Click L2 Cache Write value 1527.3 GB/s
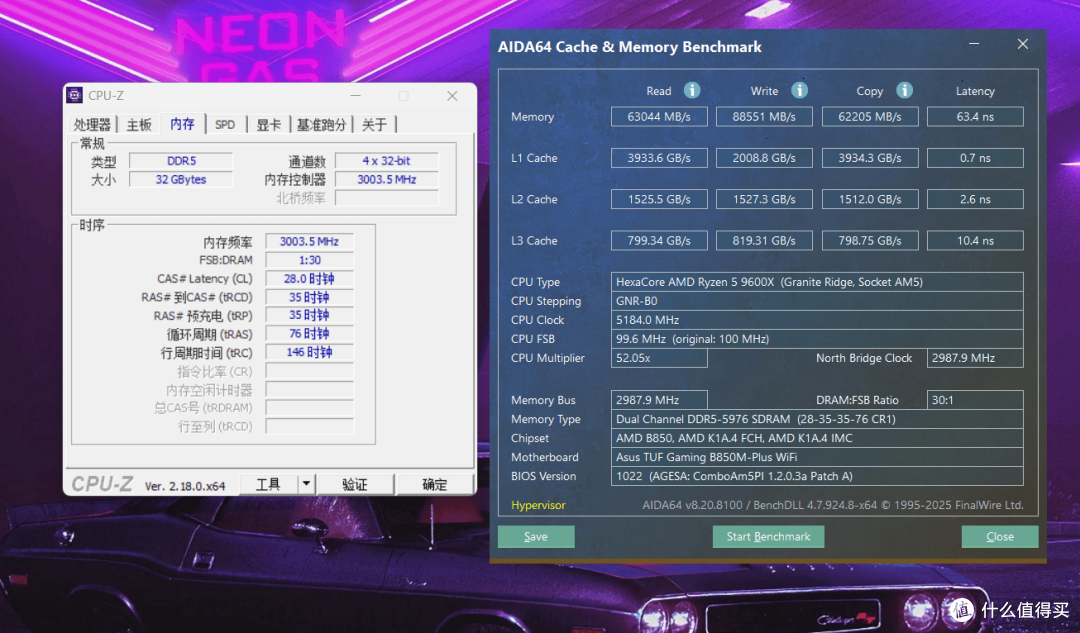1080x633 pixels. pyautogui.click(x=764, y=199)
